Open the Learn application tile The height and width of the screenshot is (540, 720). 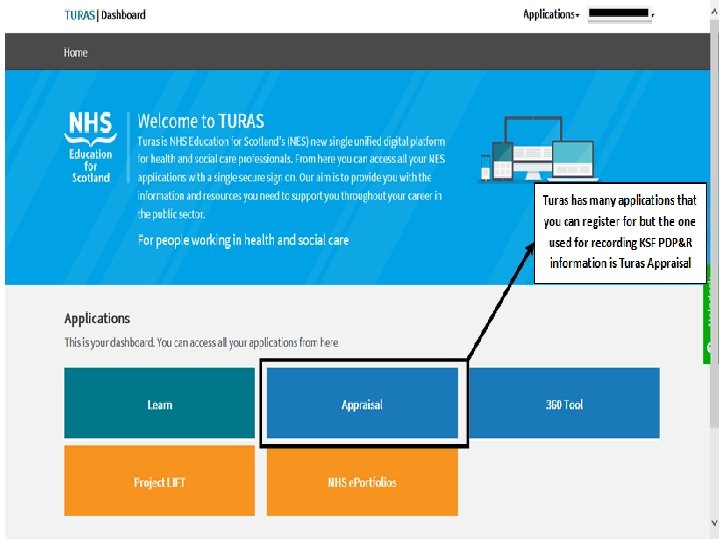(159, 403)
